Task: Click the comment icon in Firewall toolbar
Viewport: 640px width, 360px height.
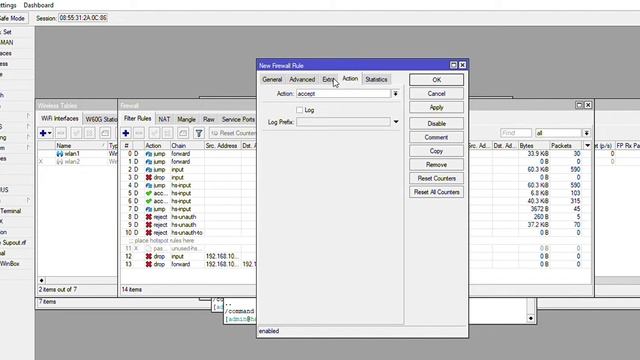Action: pos(183,133)
